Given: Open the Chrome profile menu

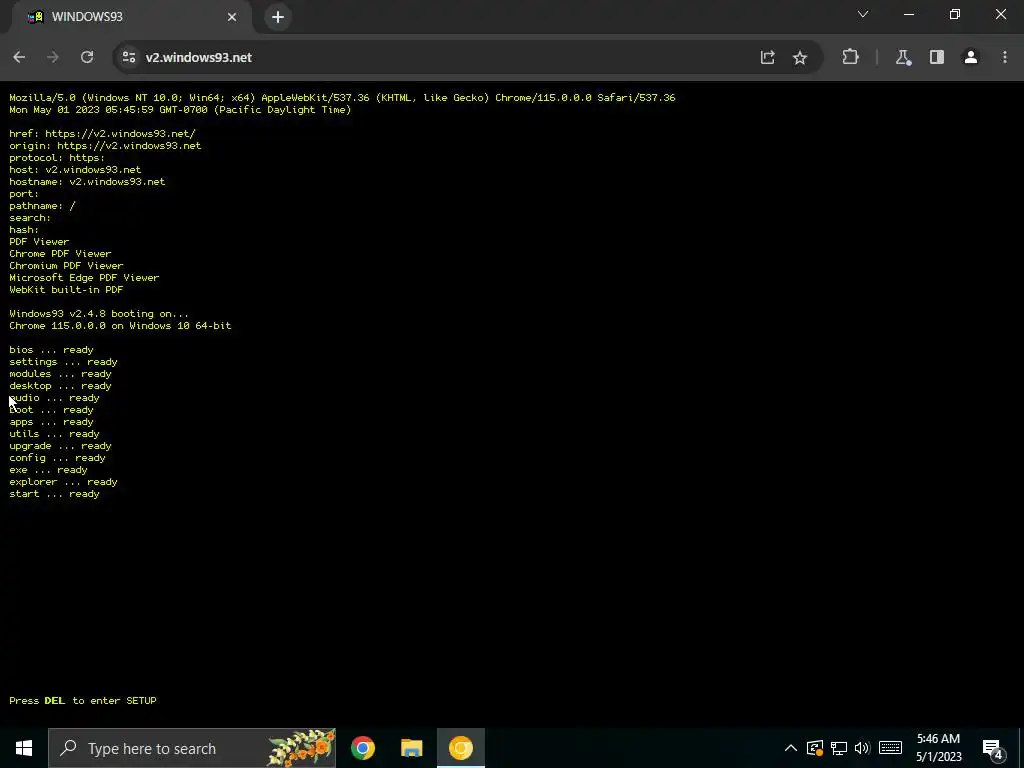Looking at the screenshot, I should tap(970, 57).
